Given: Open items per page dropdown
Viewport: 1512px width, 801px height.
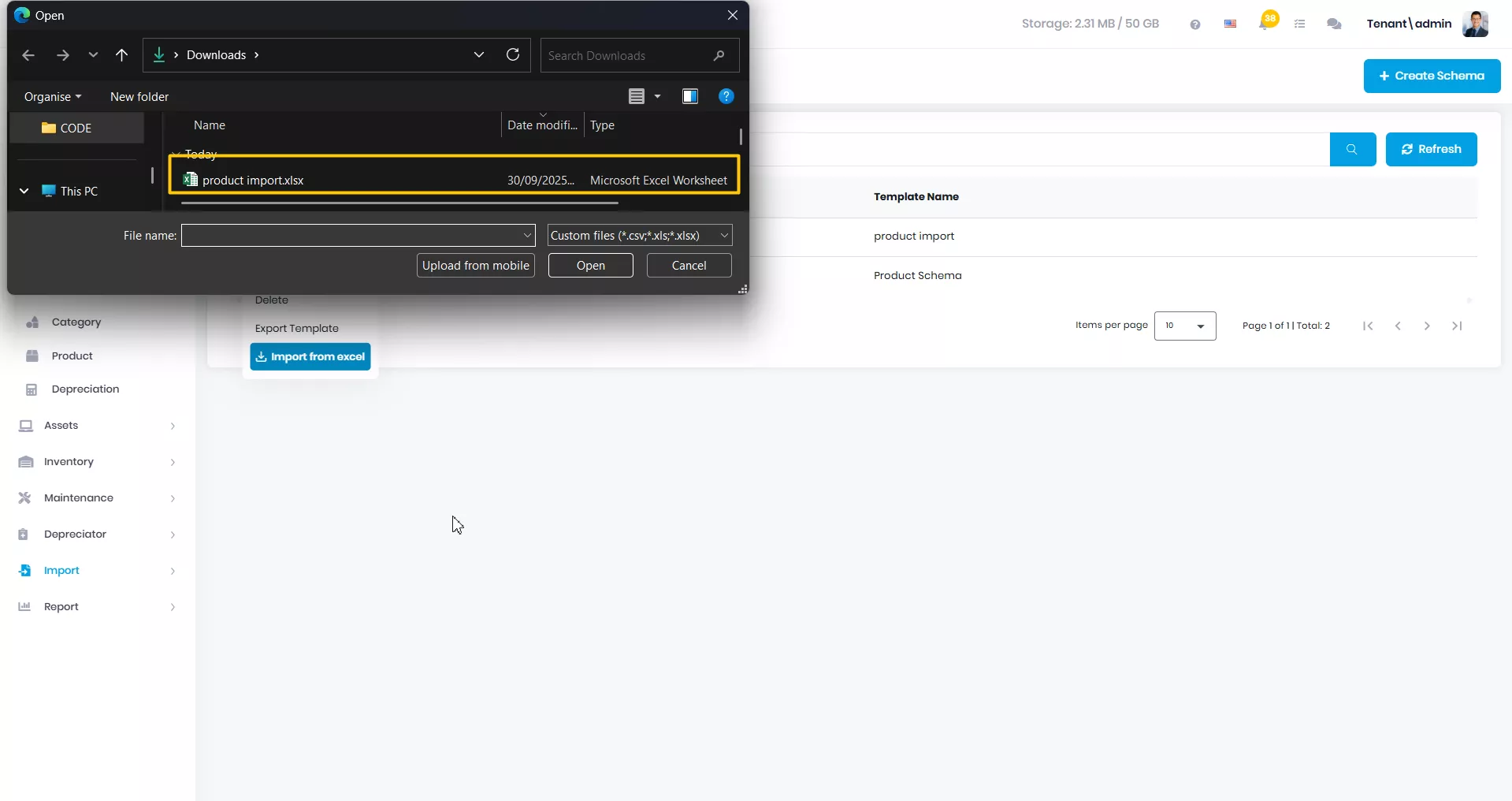Looking at the screenshot, I should click(x=1185, y=326).
